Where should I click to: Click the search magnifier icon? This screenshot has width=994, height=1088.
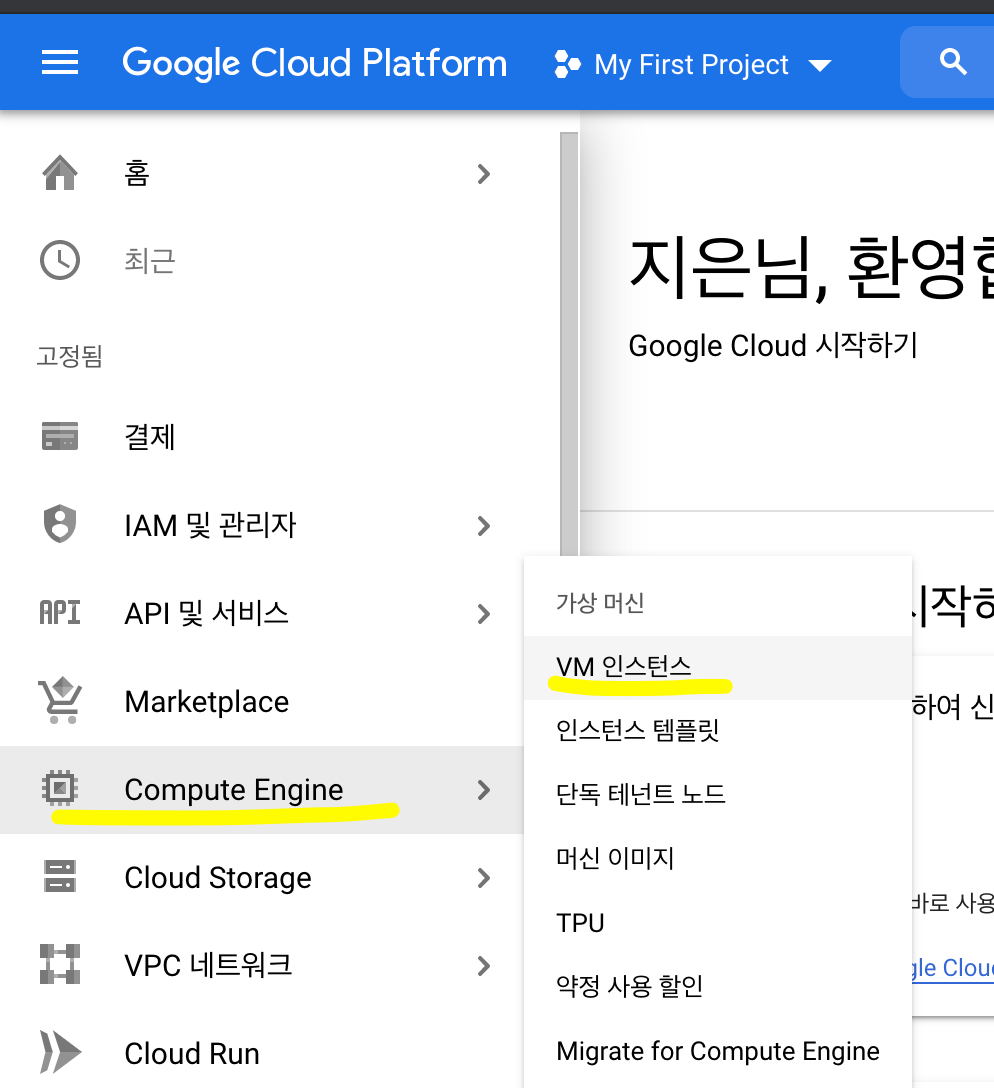click(x=953, y=62)
